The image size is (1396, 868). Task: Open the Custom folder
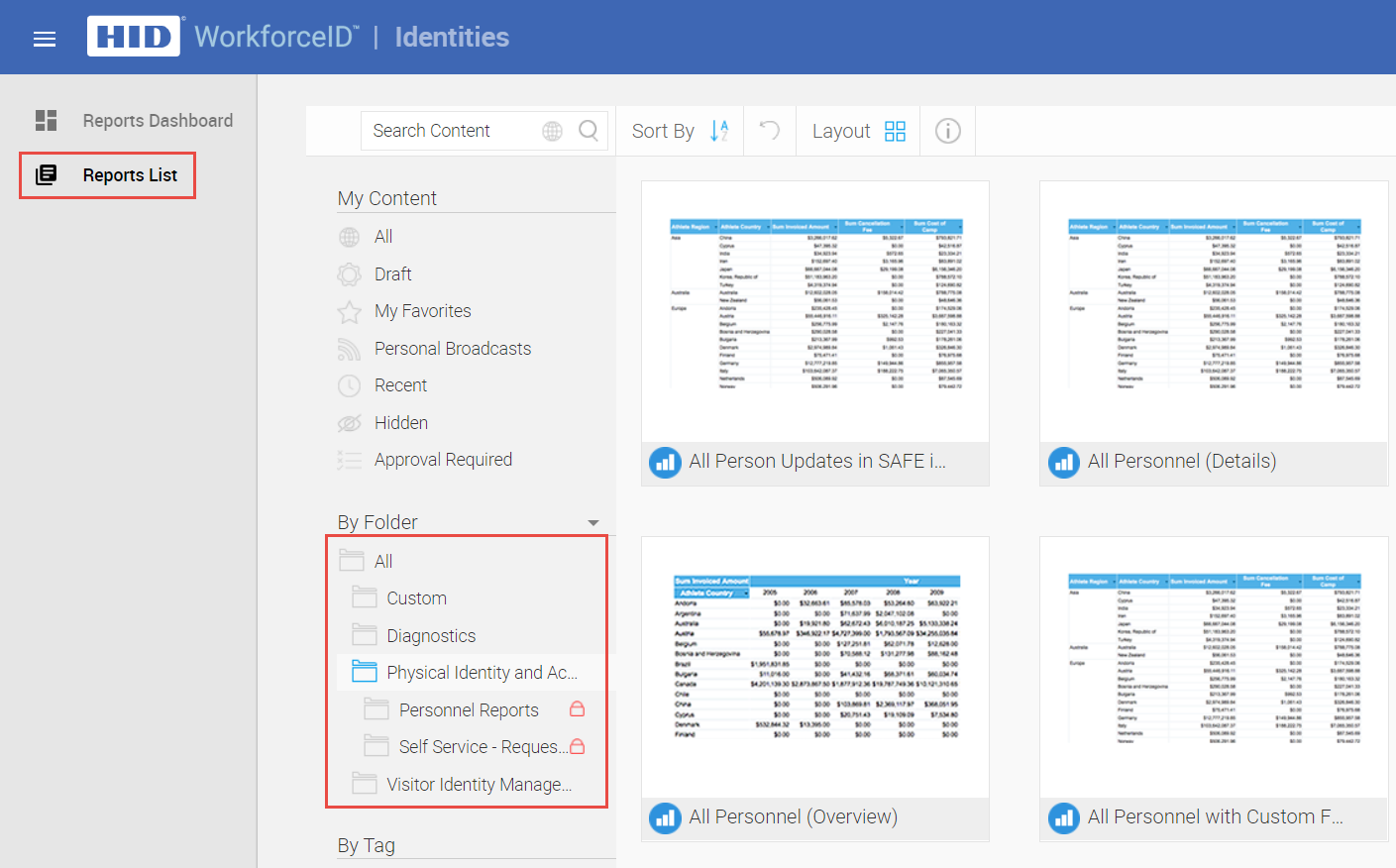tap(416, 598)
